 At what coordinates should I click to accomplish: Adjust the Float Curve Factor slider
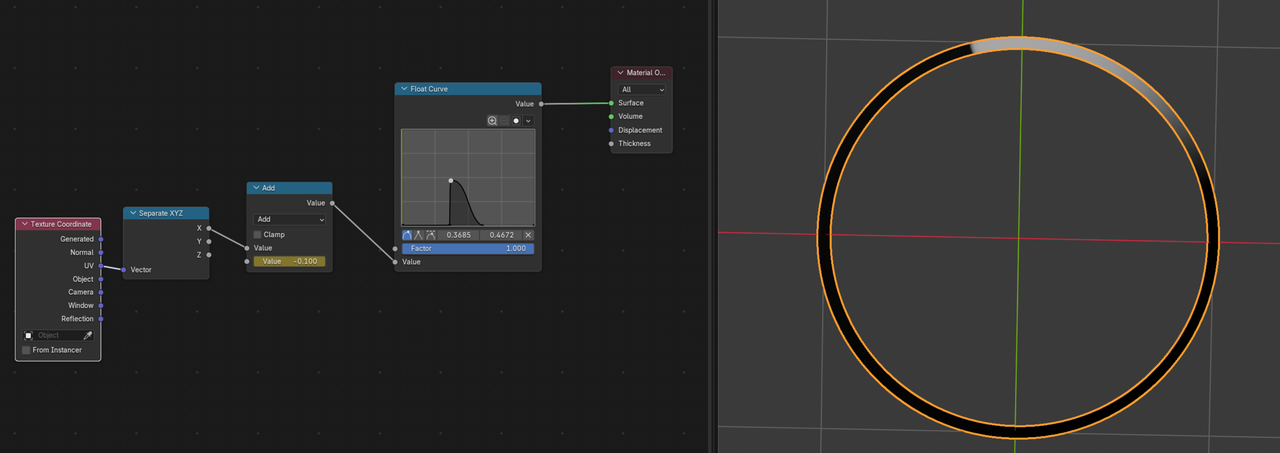coord(468,248)
